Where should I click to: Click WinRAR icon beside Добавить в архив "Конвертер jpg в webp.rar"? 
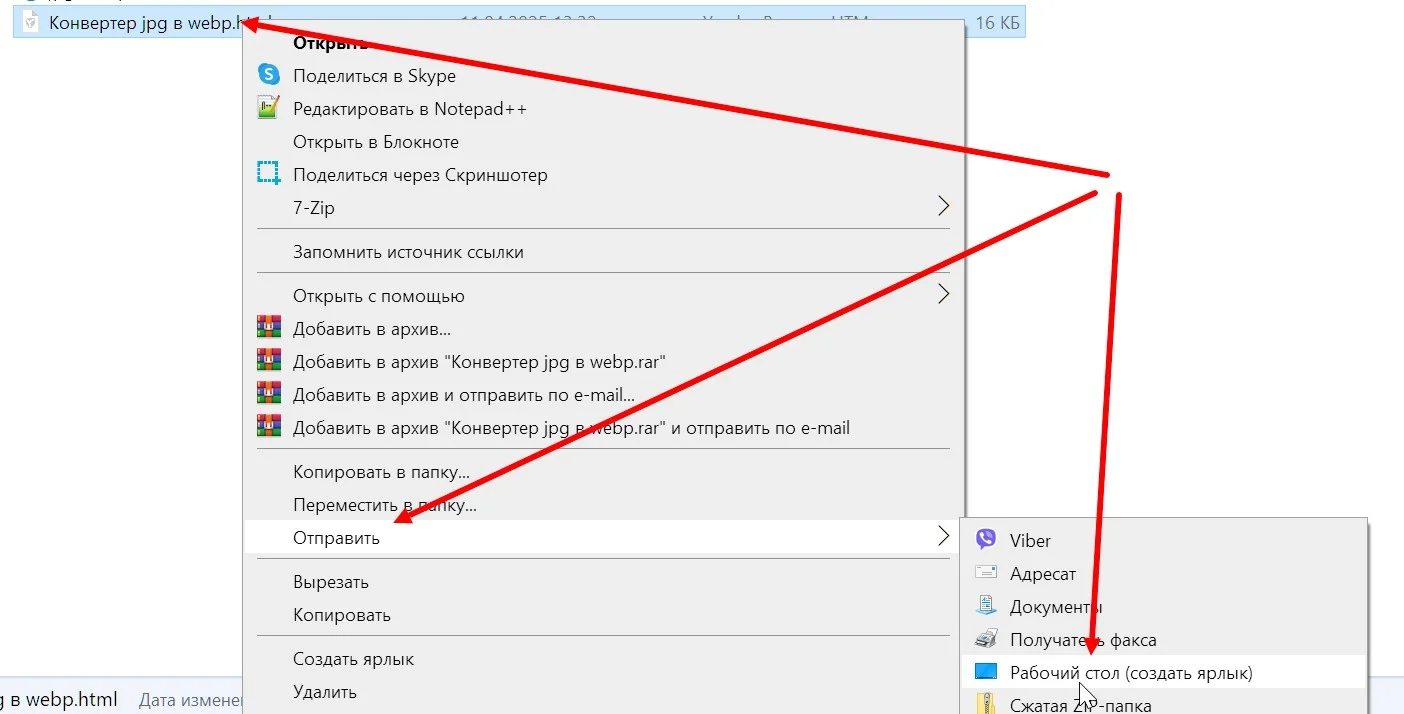point(268,361)
